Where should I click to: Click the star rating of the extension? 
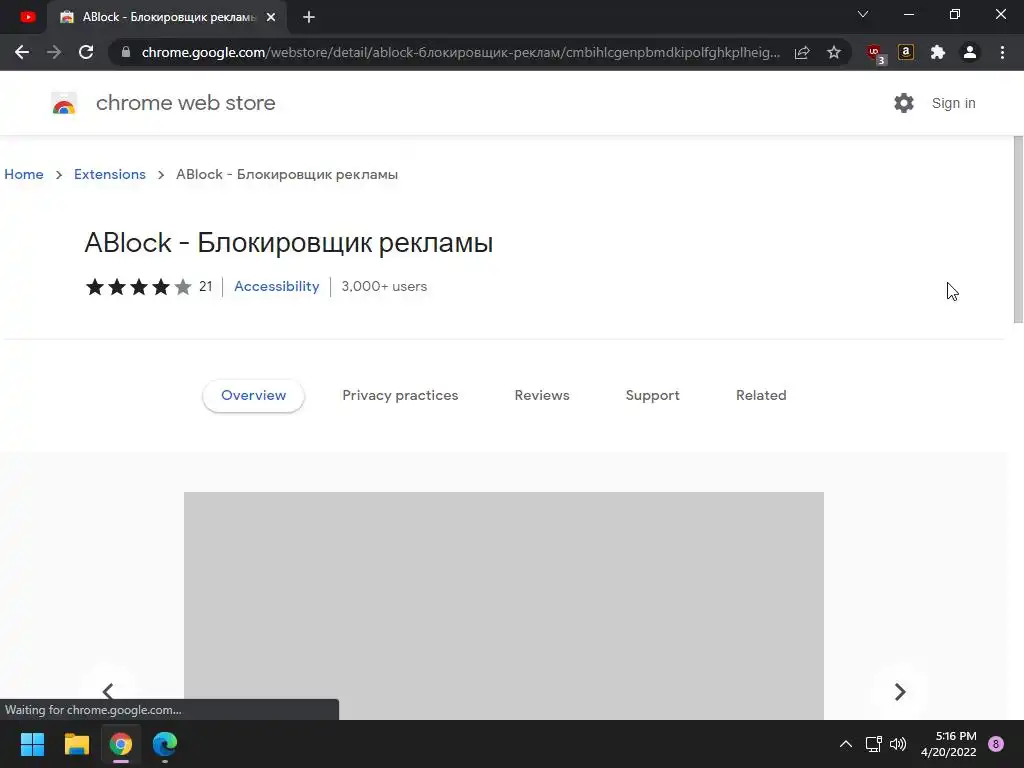coord(138,287)
